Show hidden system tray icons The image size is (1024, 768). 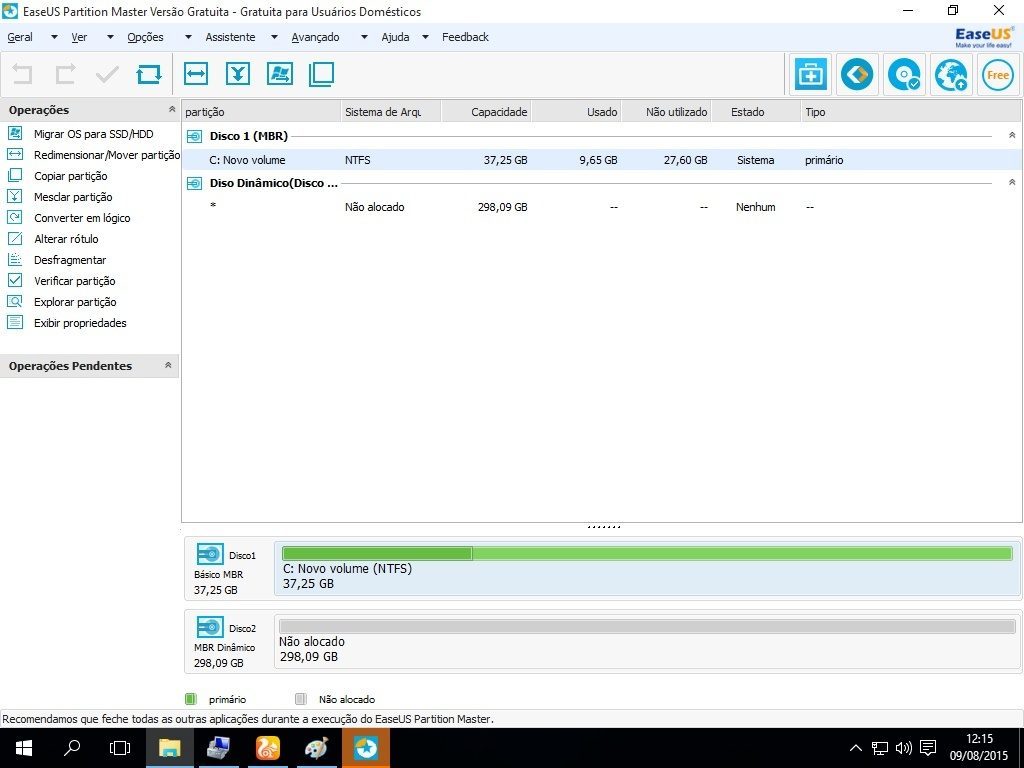(x=856, y=748)
